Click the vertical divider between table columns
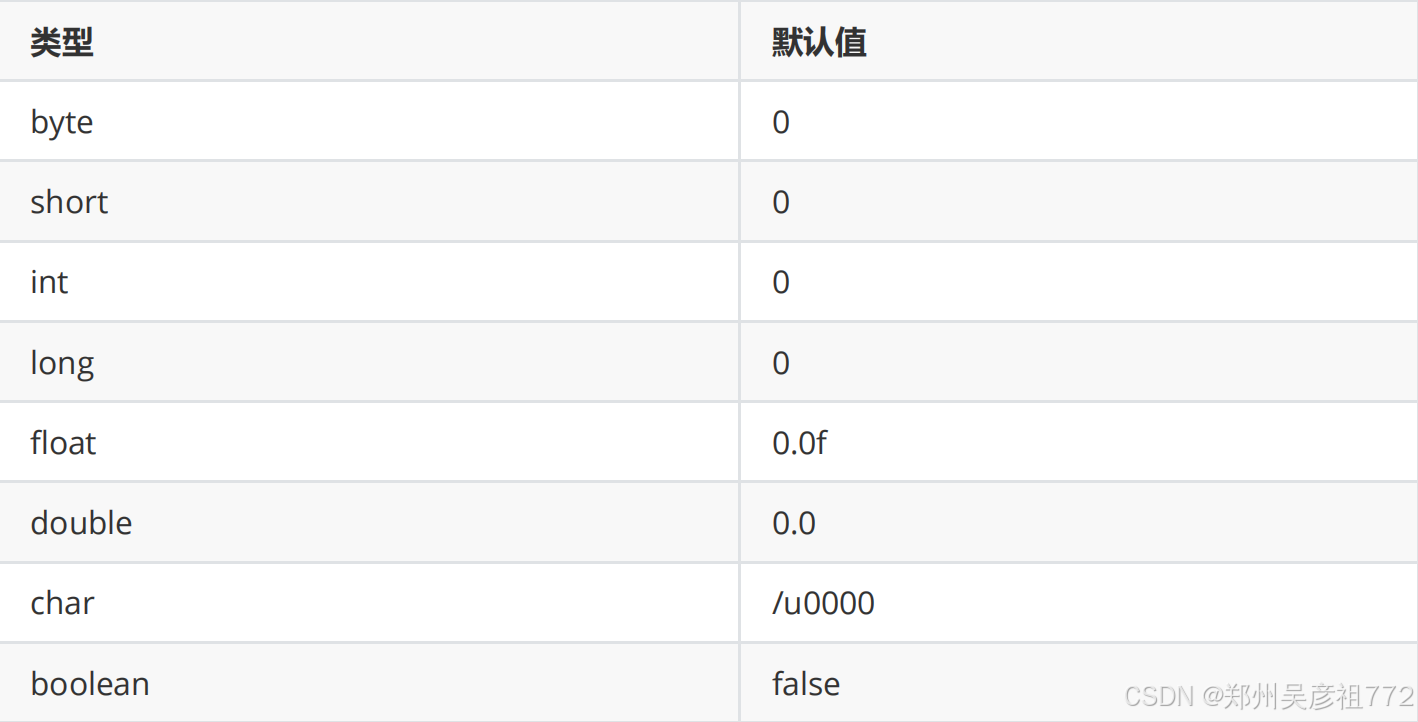Screen dimensions: 1418x722 click(739, 361)
